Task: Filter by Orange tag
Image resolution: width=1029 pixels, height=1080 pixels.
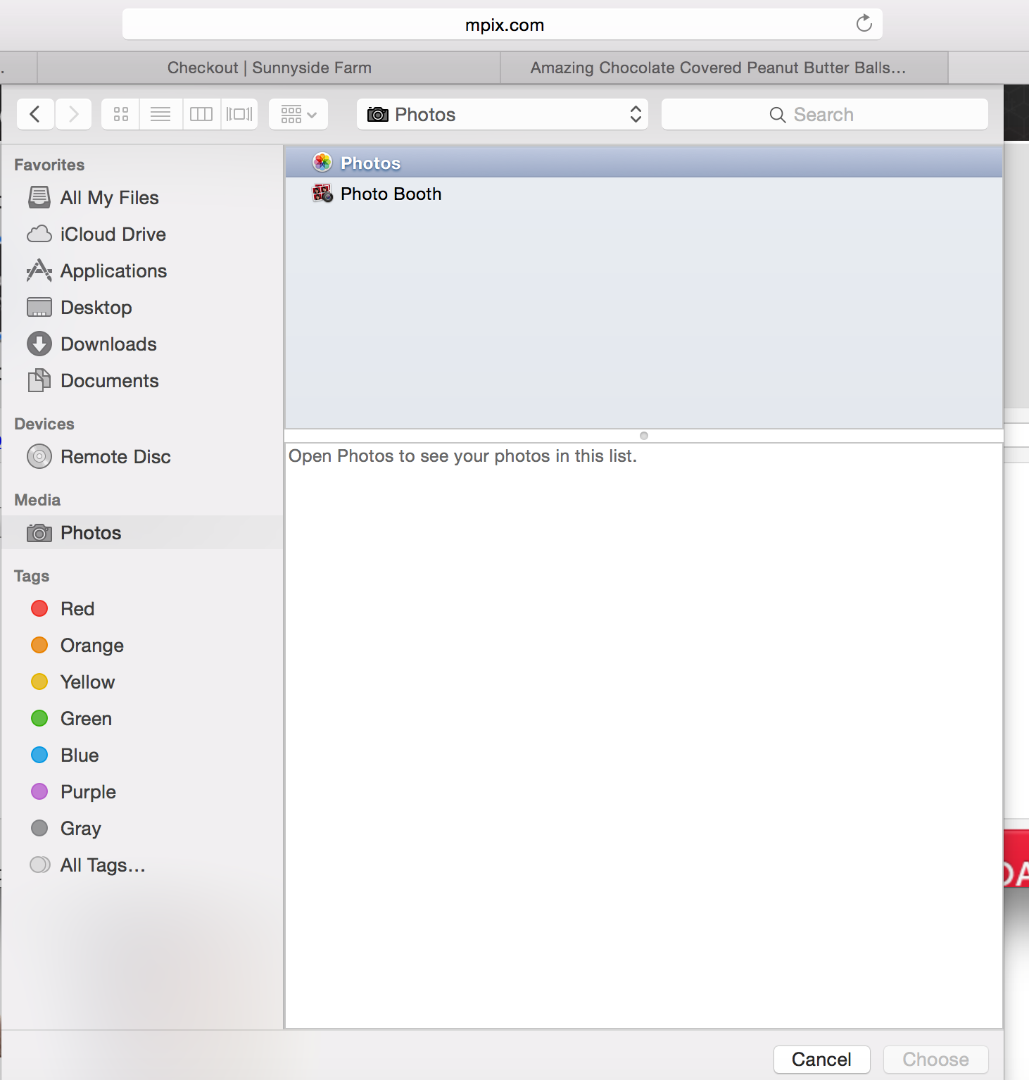Action: [x=142, y=645]
